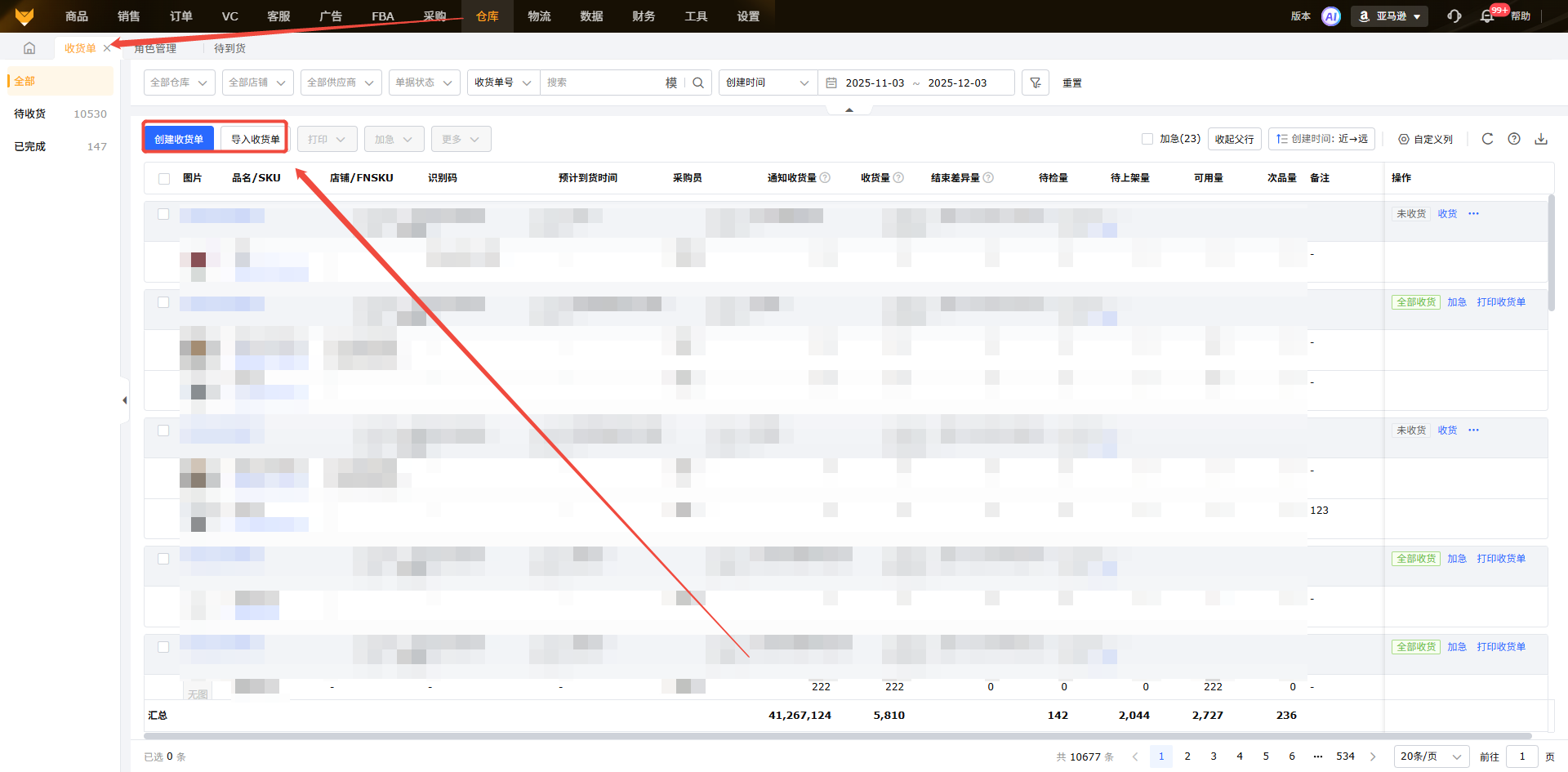
Task: Open the advanced filter funnel icon
Action: click(1036, 83)
